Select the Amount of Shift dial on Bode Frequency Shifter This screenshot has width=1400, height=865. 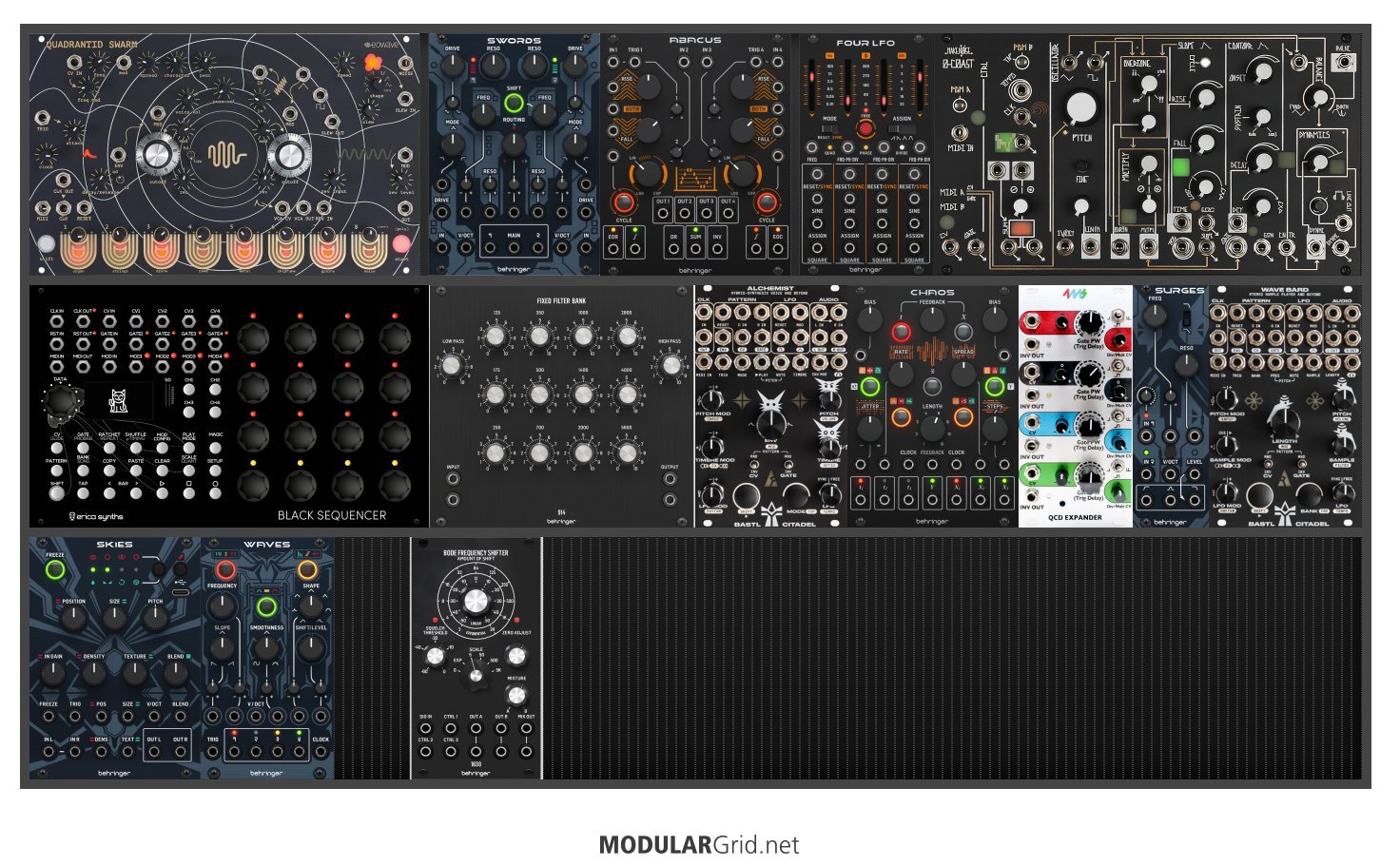(x=476, y=601)
